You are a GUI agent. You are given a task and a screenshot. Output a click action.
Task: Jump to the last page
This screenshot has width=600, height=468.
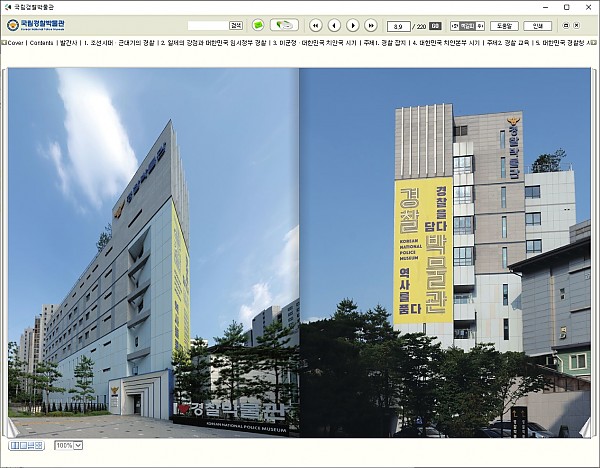pos(371,26)
